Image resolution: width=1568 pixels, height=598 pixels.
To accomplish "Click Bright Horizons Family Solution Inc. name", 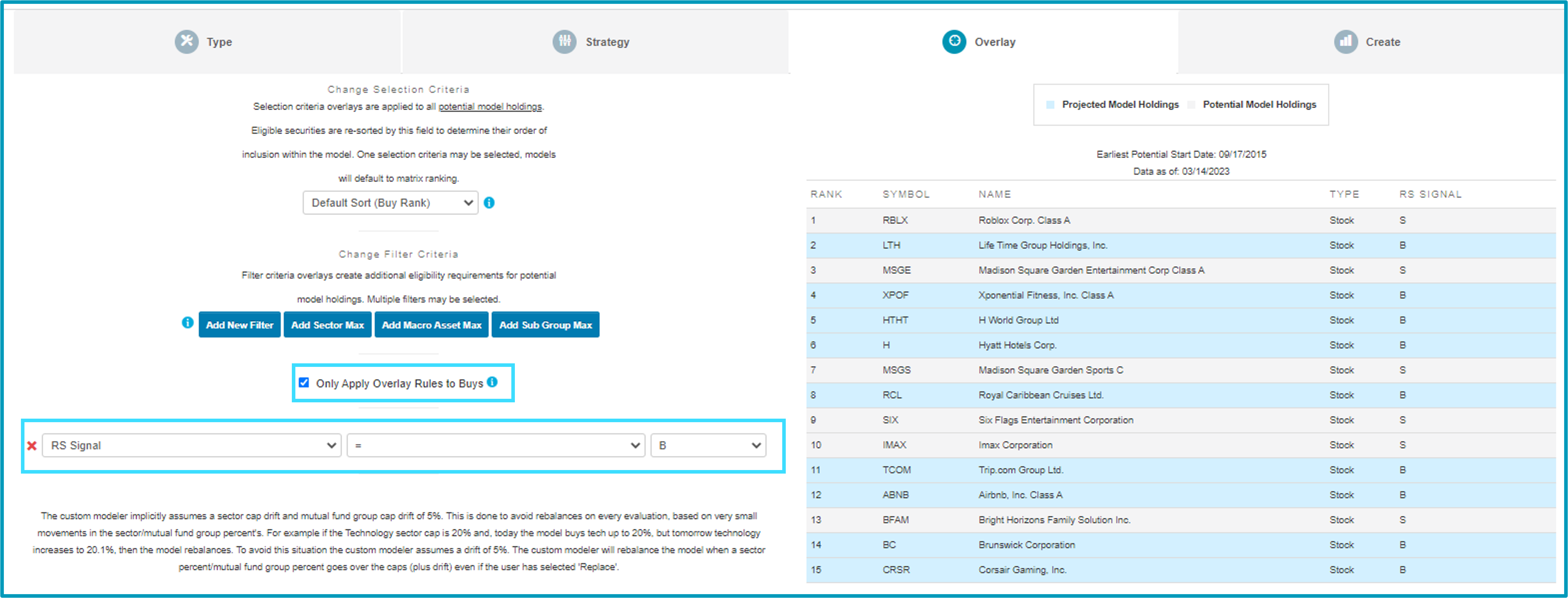I will (x=1054, y=520).
